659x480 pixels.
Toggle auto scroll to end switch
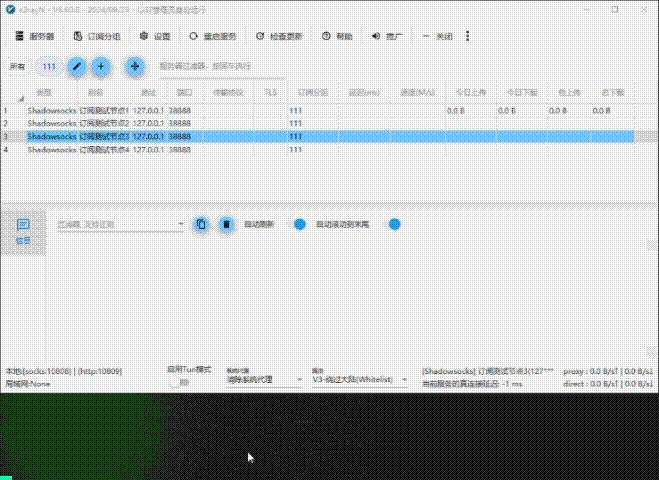click(392, 224)
